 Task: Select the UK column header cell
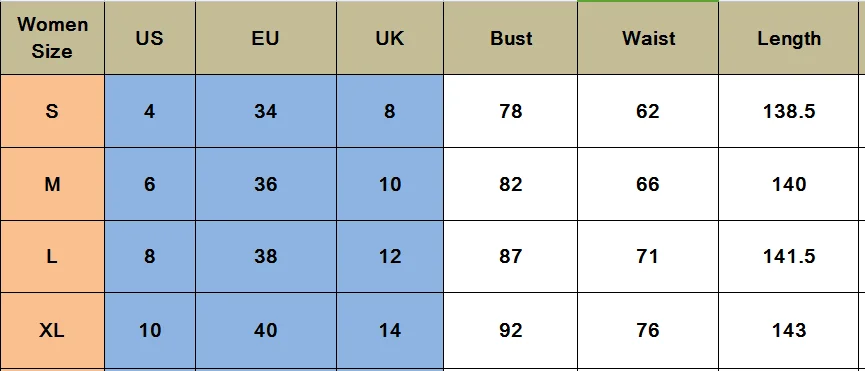[389, 38]
